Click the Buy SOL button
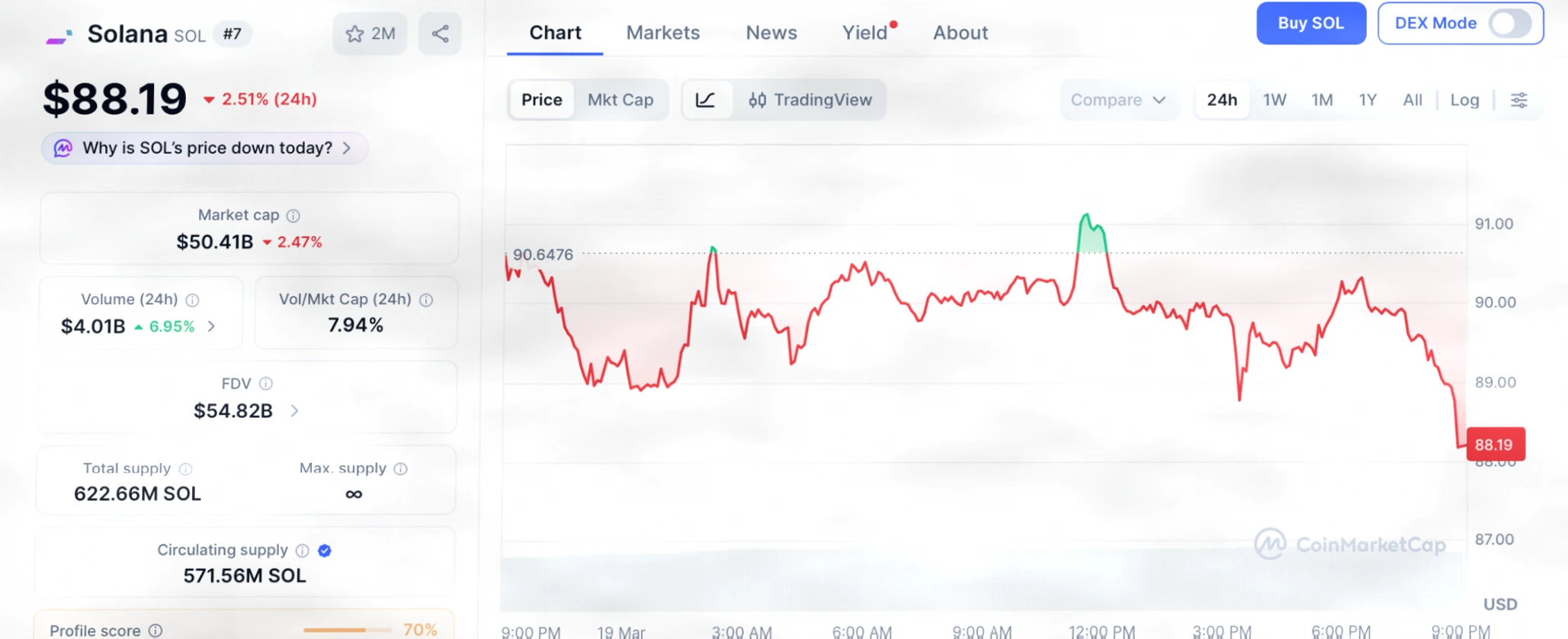Image resolution: width=1568 pixels, height=639 pixels. [x=1311, y=23]
